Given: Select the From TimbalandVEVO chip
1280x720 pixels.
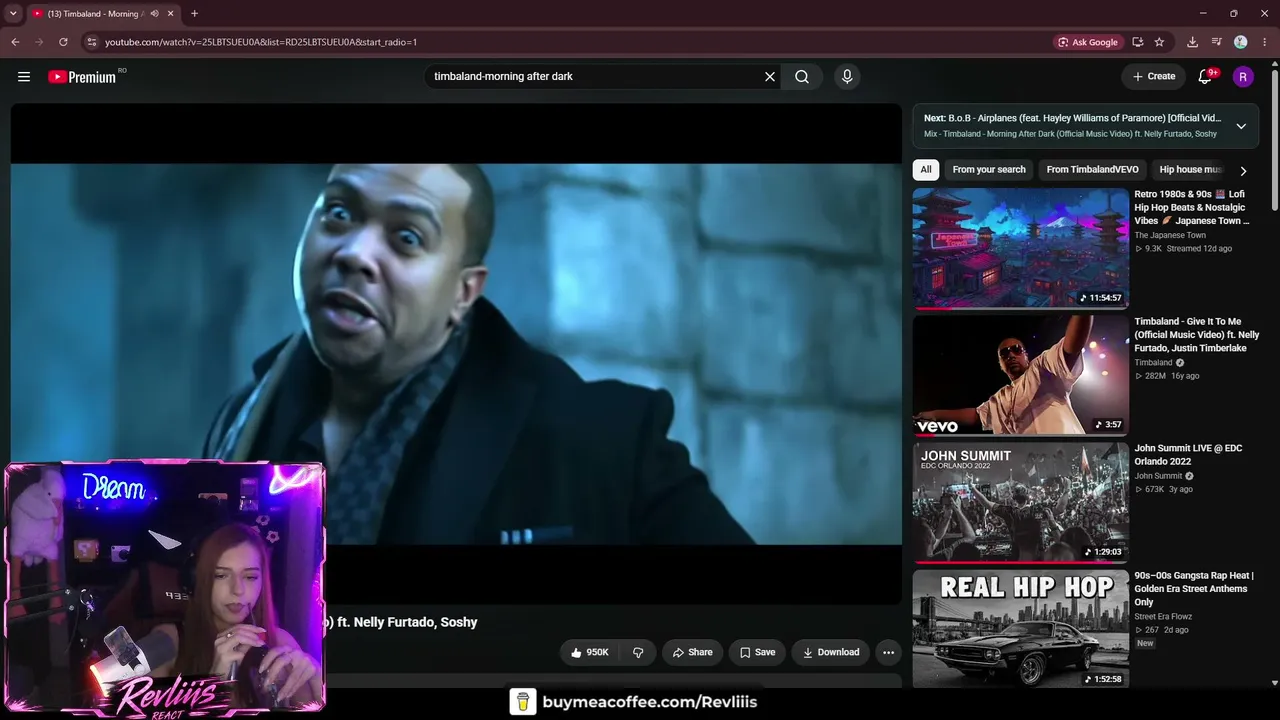Looking at the screenshot, I should coord(1092,170).
